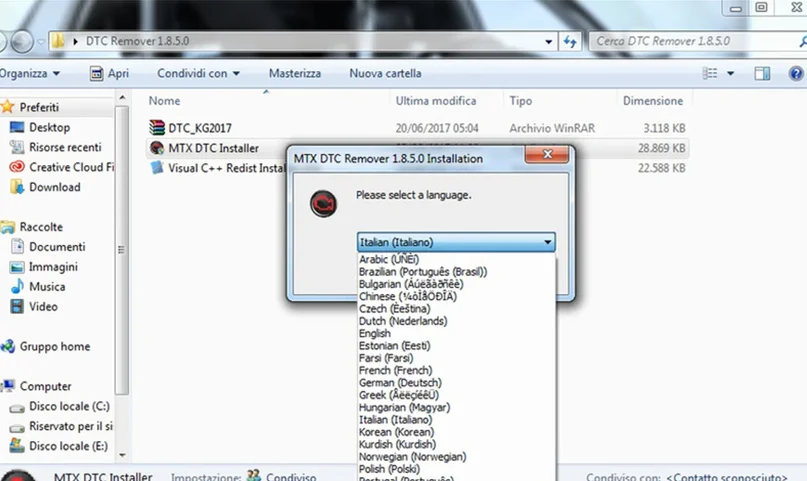Expand the address bar history dropdown arrow
The width and height of the screenshot is (807, 481).
[549, 42]
